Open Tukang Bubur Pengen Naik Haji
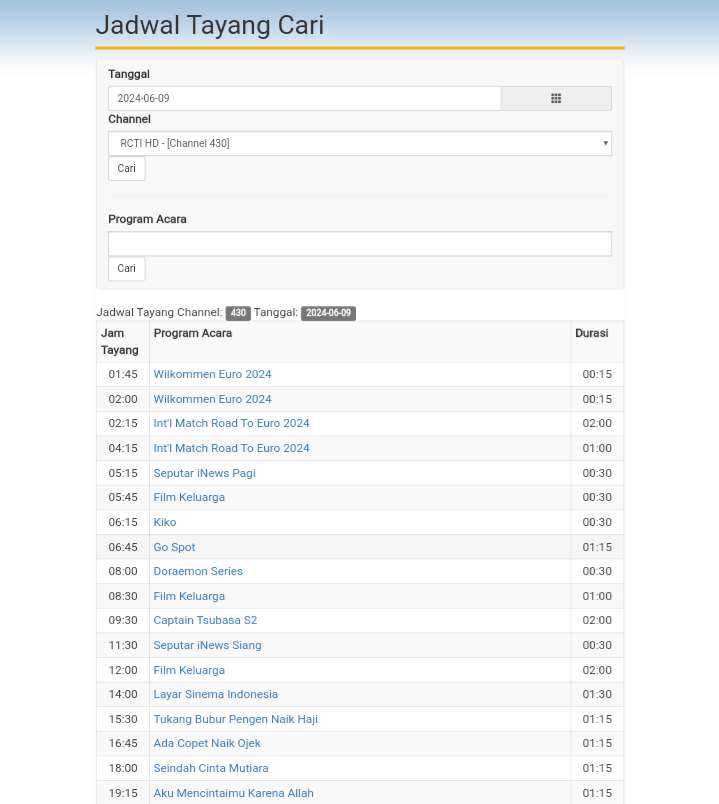719x804 pixels. 235,719
